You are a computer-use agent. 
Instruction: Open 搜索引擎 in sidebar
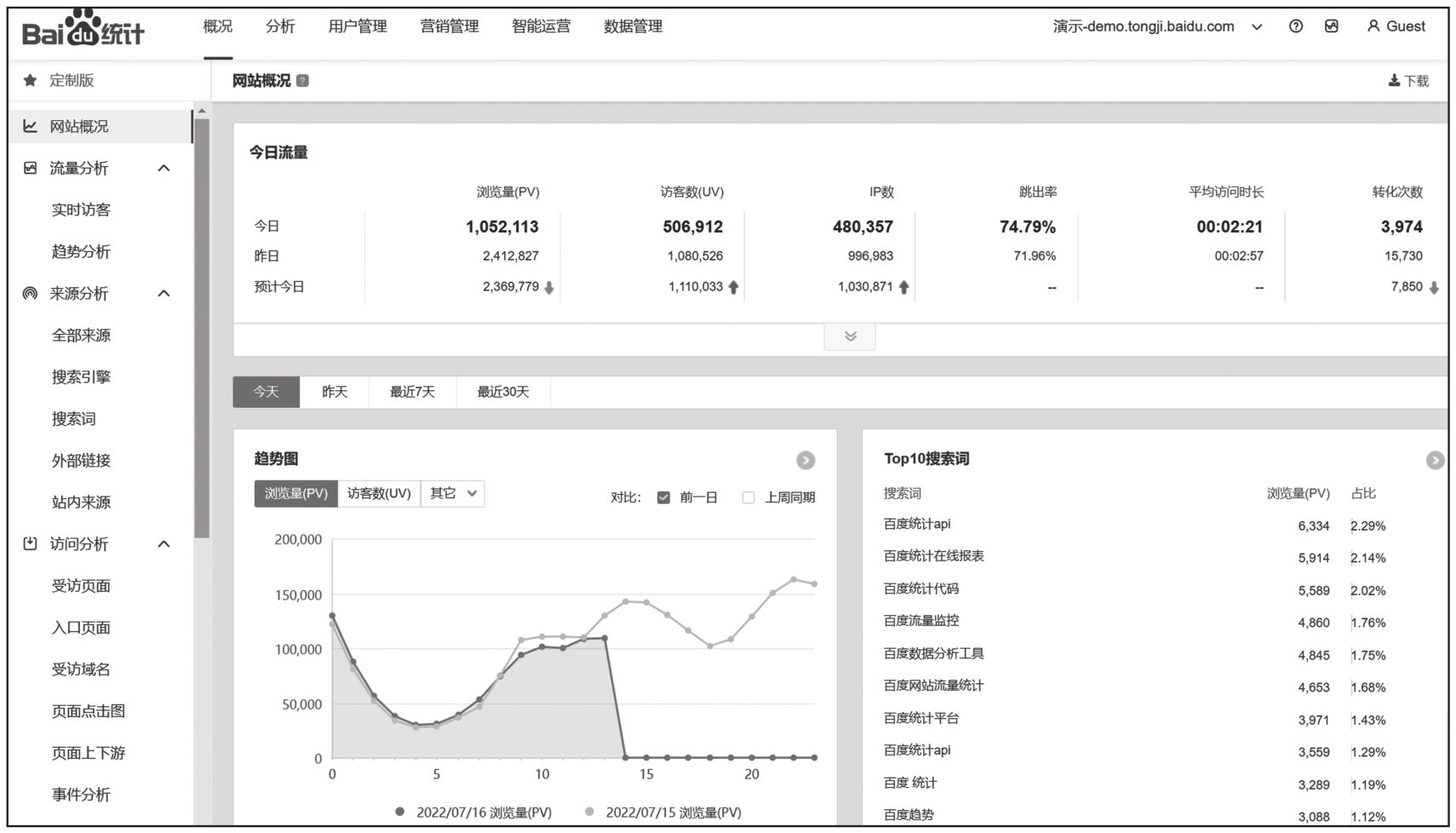(x=81, y=376)
